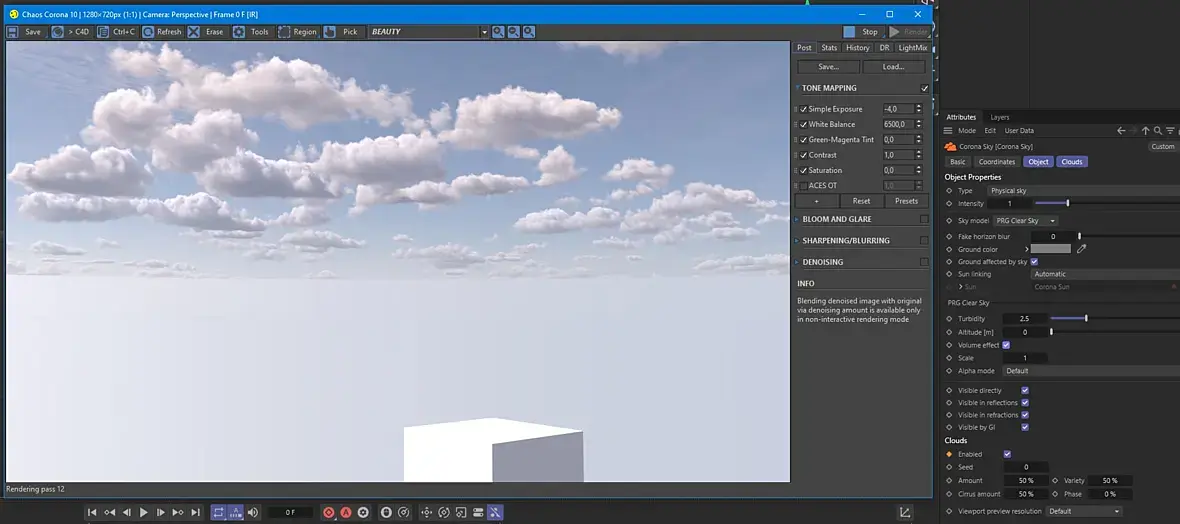Viewport: 1180px width, 524px height.
Task: Select the Coordinates attribute tab
Action: (x=996, y=162)
